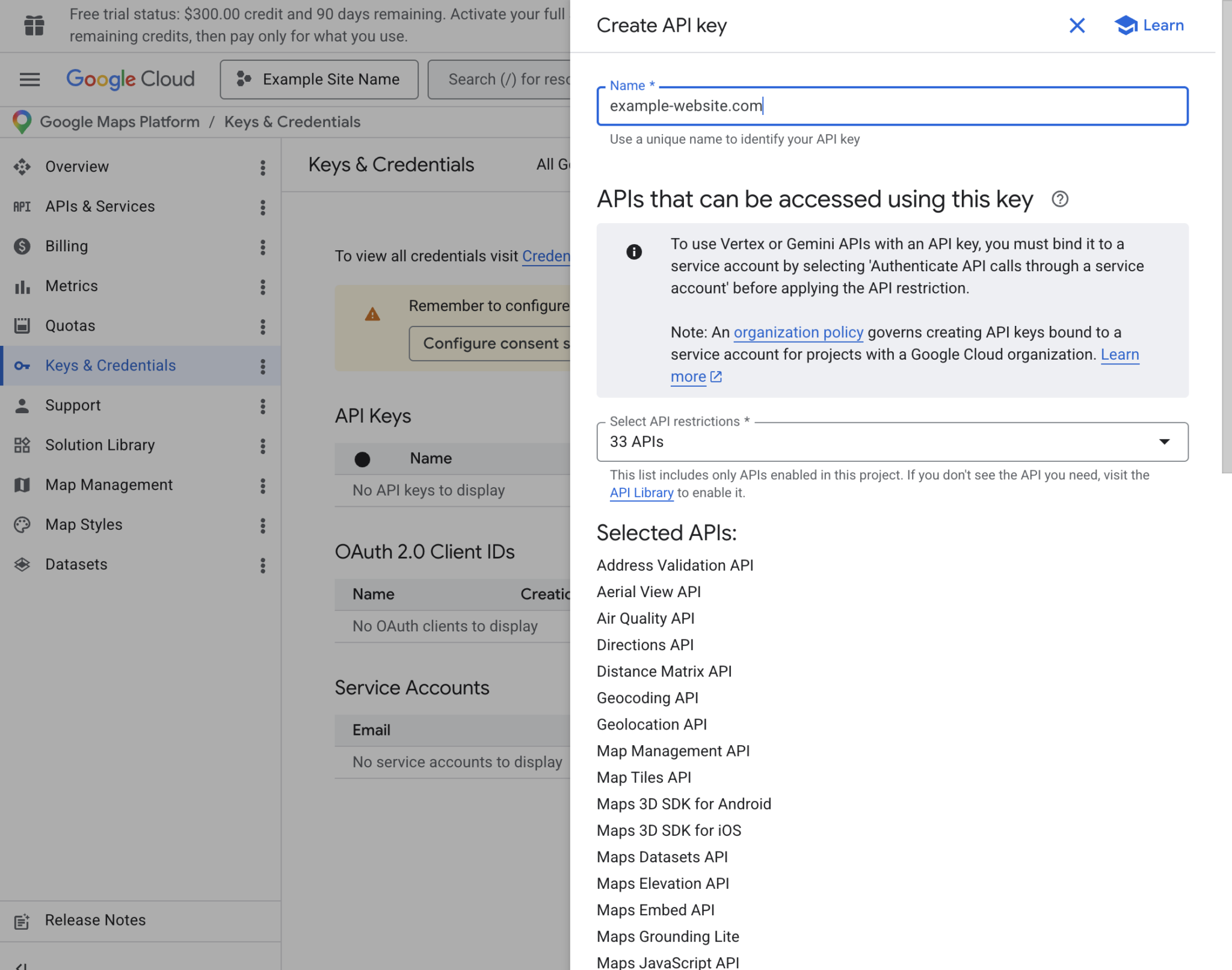Click the Map Management map icon
Viewport: 1232px width, 970px height.
22,485
